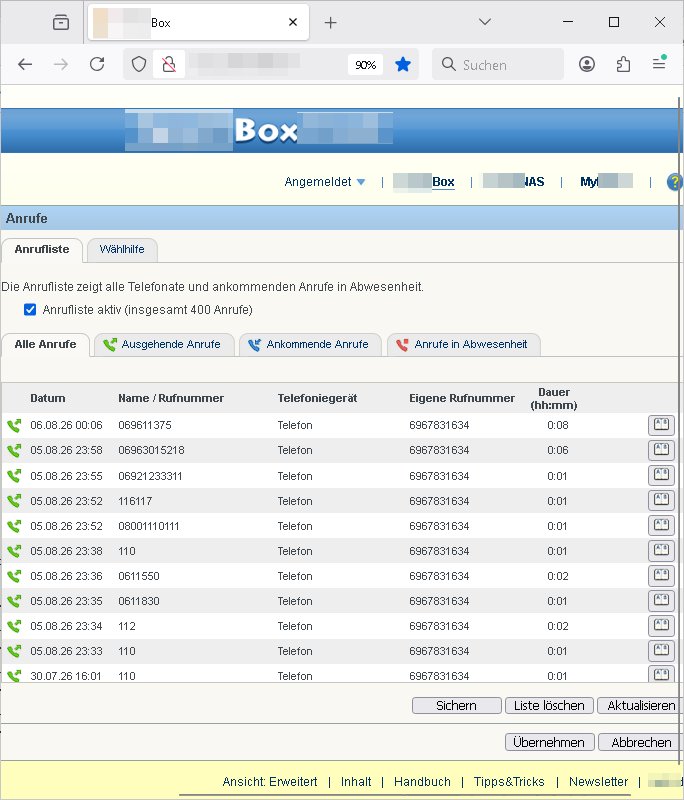Click the number 08001110111
The image size is (684, 800).
pyautogui.click(x=149, y=526)
